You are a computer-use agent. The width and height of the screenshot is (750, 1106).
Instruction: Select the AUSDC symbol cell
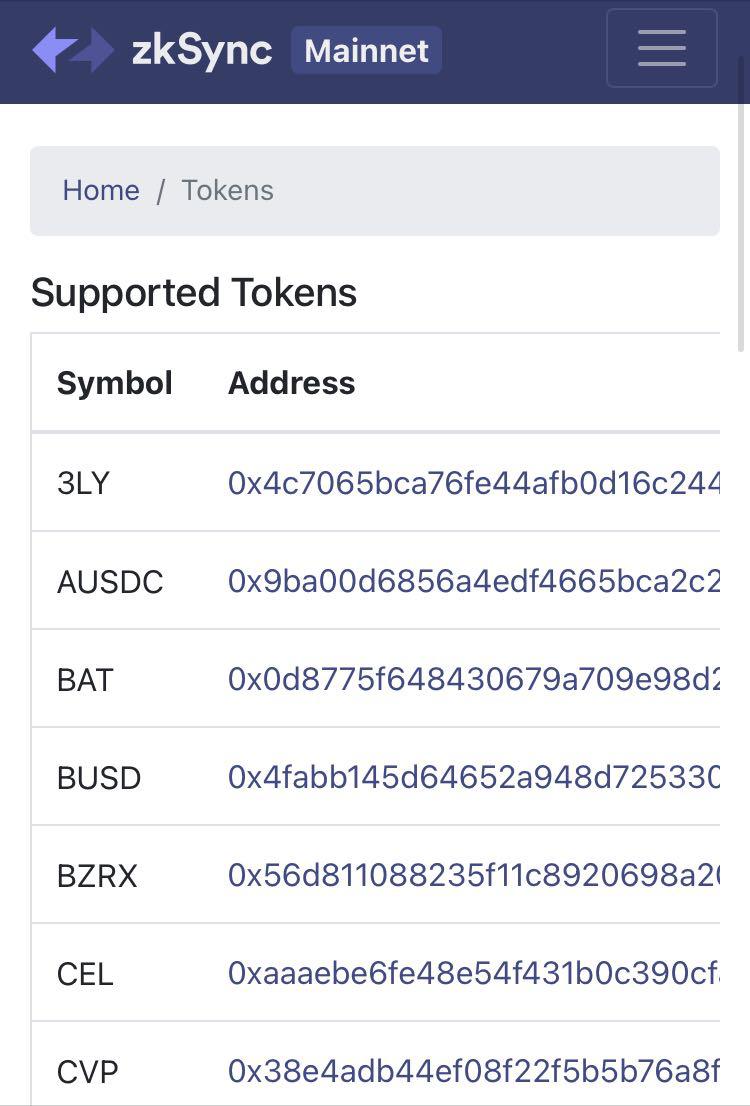coord(110,582)
